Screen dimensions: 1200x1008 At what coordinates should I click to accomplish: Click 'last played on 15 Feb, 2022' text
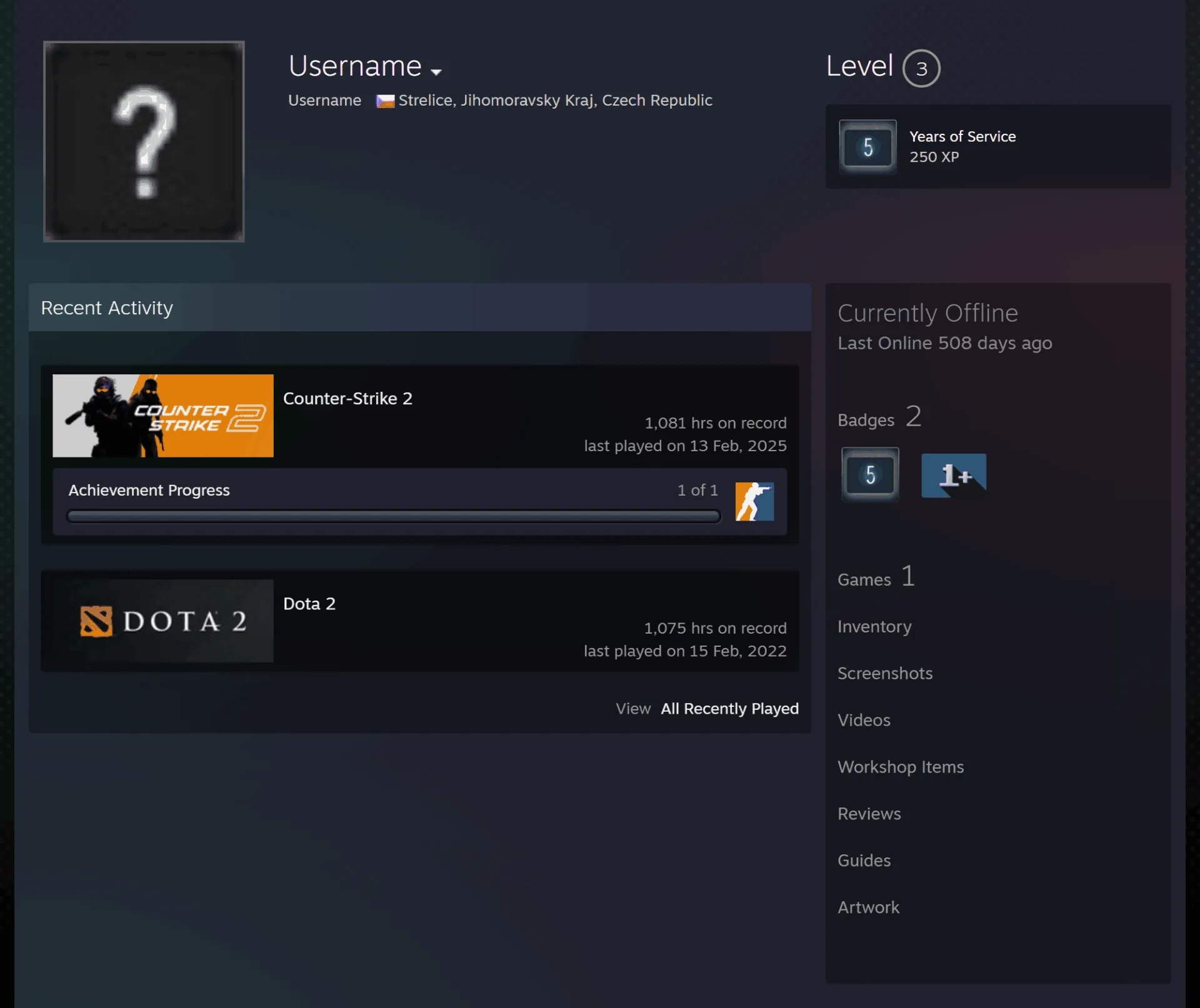(x=685, y=651)
